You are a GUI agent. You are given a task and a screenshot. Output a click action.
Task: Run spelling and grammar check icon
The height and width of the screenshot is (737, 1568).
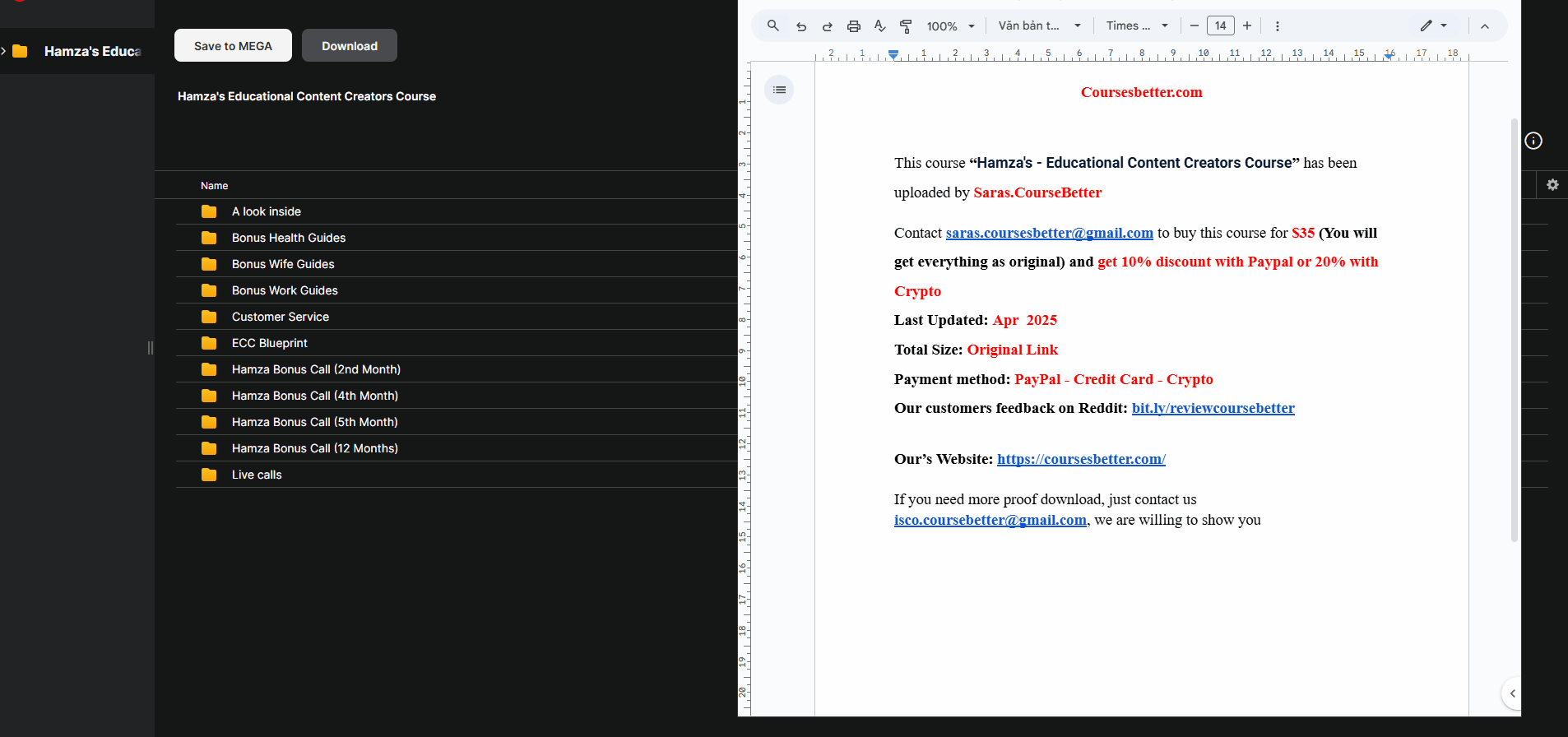click(x=879, y=26)
